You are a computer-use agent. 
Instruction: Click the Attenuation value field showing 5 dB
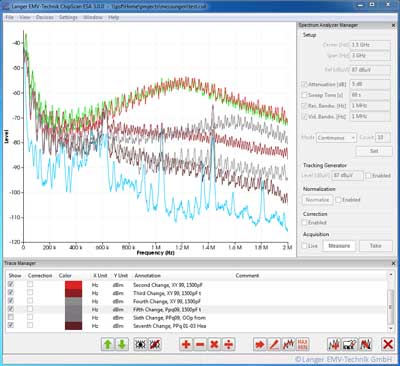370,84
